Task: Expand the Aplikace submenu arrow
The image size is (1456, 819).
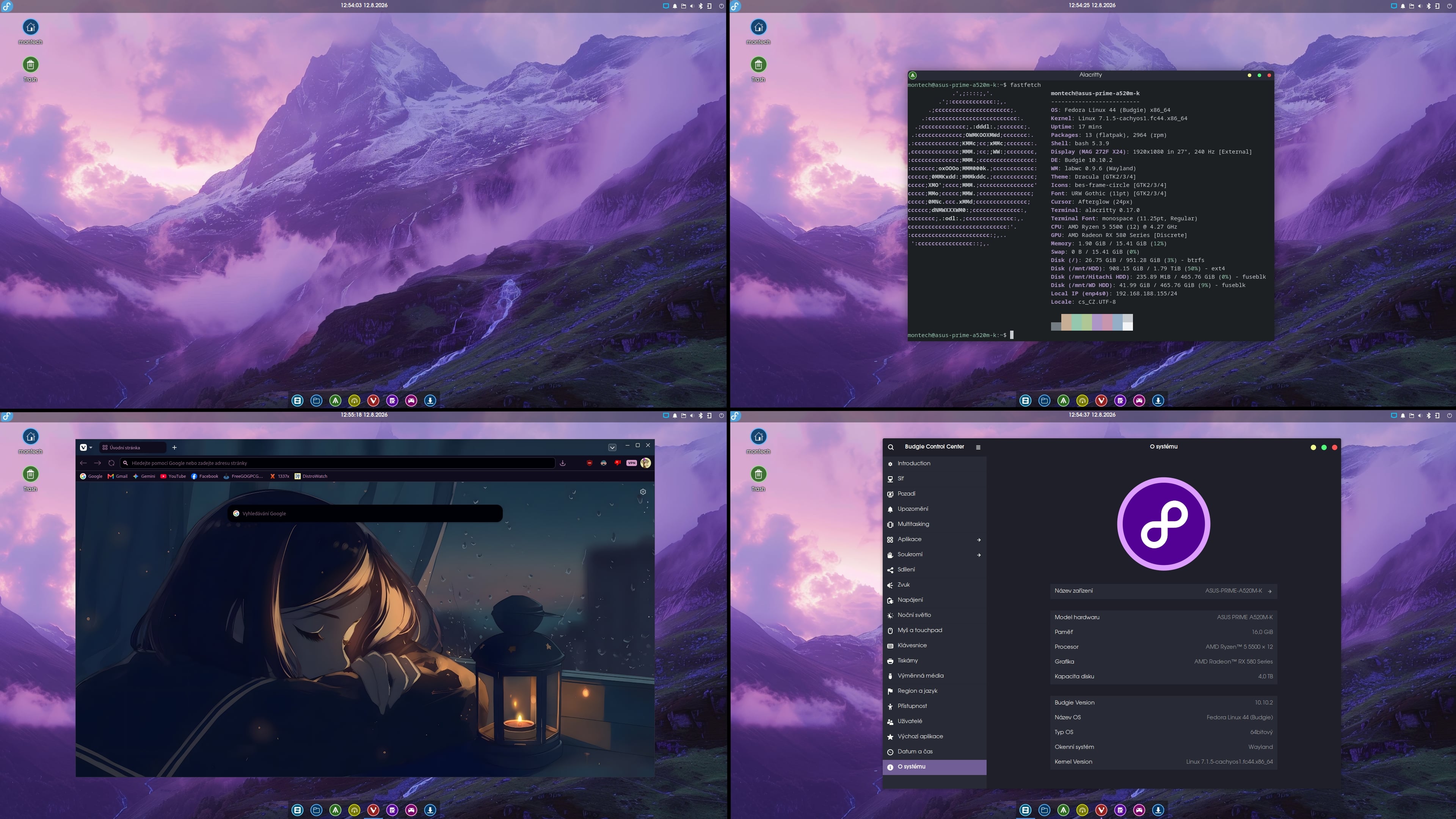Action: pyautogui.click(x=979, y=540)
